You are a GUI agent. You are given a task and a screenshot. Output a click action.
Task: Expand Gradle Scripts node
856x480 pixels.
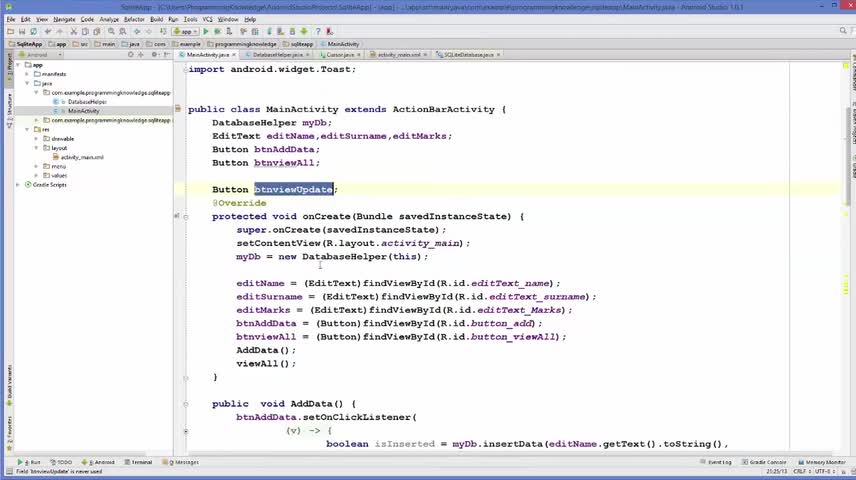tap(19, 185)
